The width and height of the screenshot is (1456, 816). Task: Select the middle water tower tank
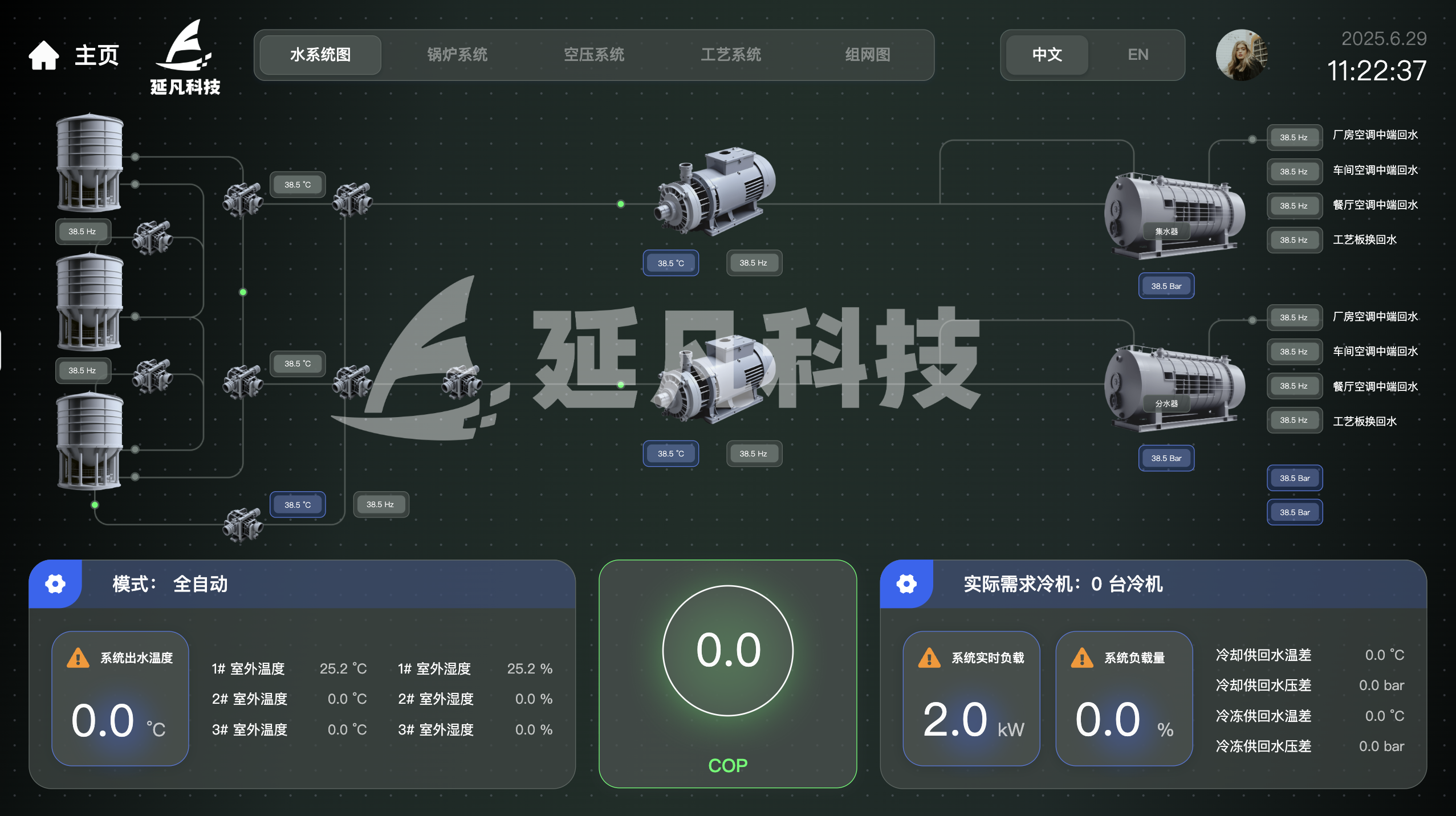(90, 302)
